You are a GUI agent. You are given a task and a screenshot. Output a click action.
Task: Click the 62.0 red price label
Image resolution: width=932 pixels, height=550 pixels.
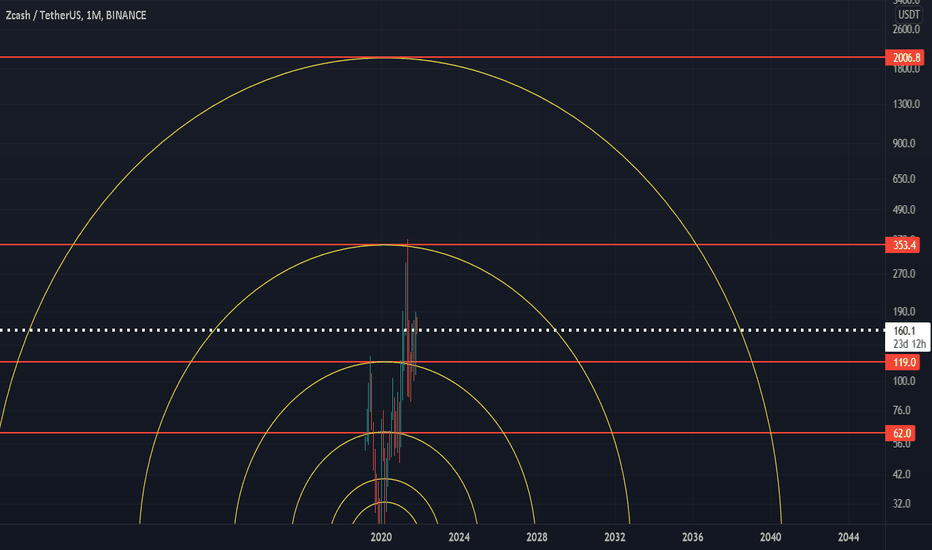tap(901, 433)
